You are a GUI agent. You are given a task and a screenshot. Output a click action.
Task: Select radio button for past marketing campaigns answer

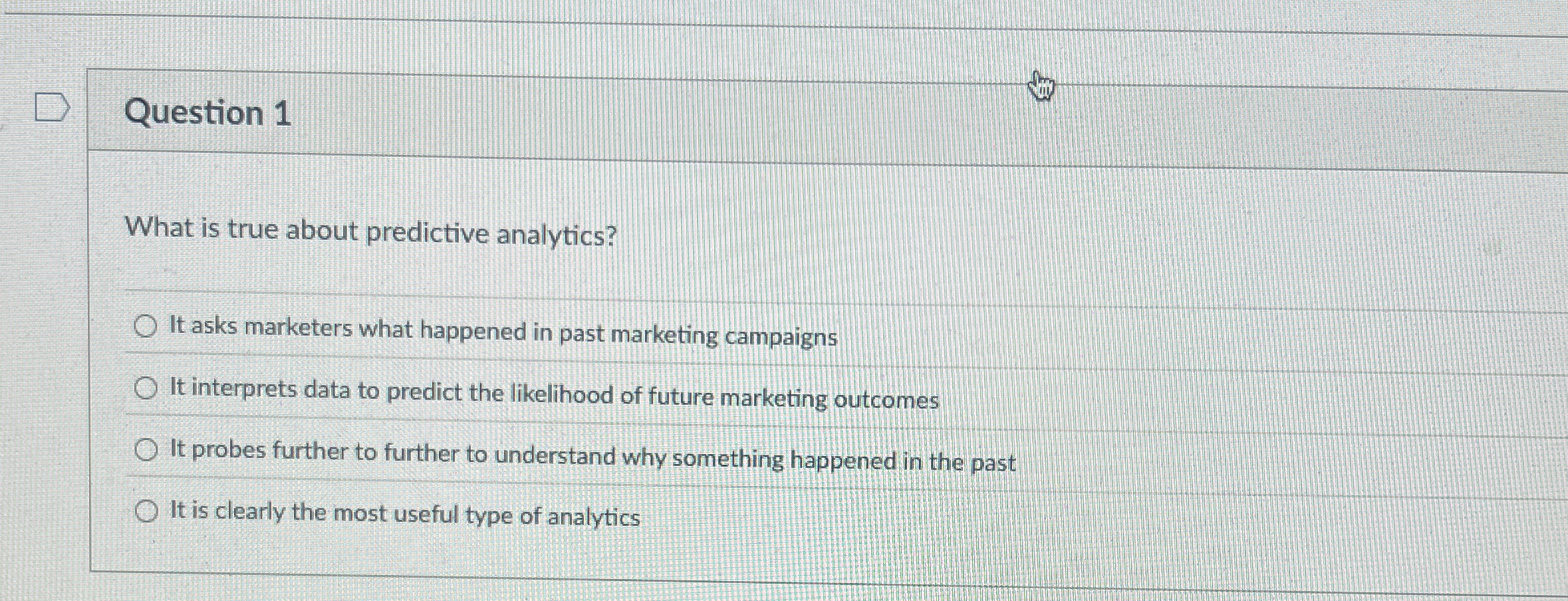tap(146, 327)
